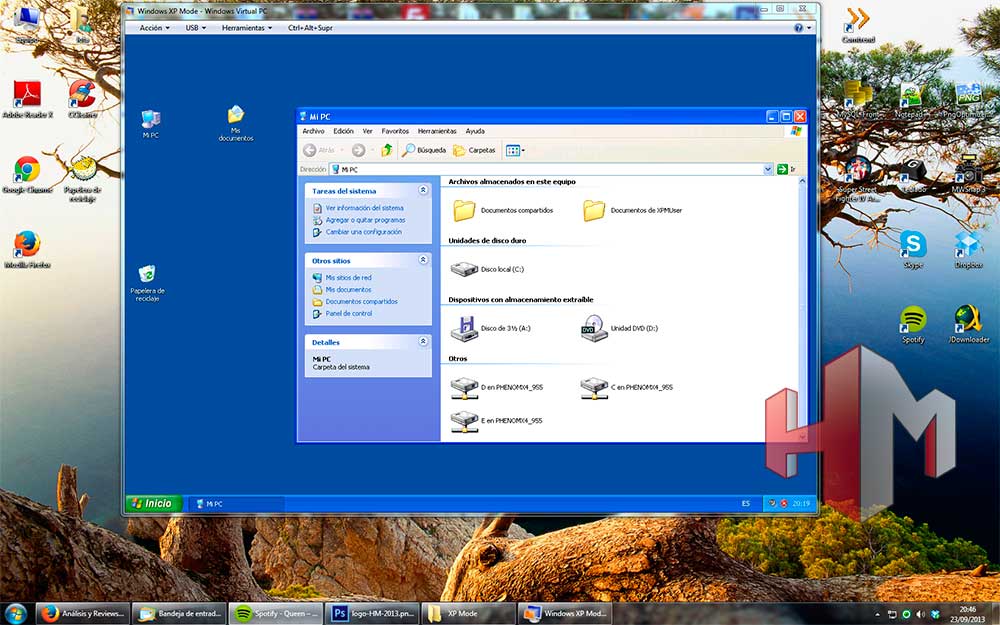Switch to logo-HM-2013 Photoshop taskbar button
Image resolution: width=1000 pixels, height=625 pixels.
[372, 614]
